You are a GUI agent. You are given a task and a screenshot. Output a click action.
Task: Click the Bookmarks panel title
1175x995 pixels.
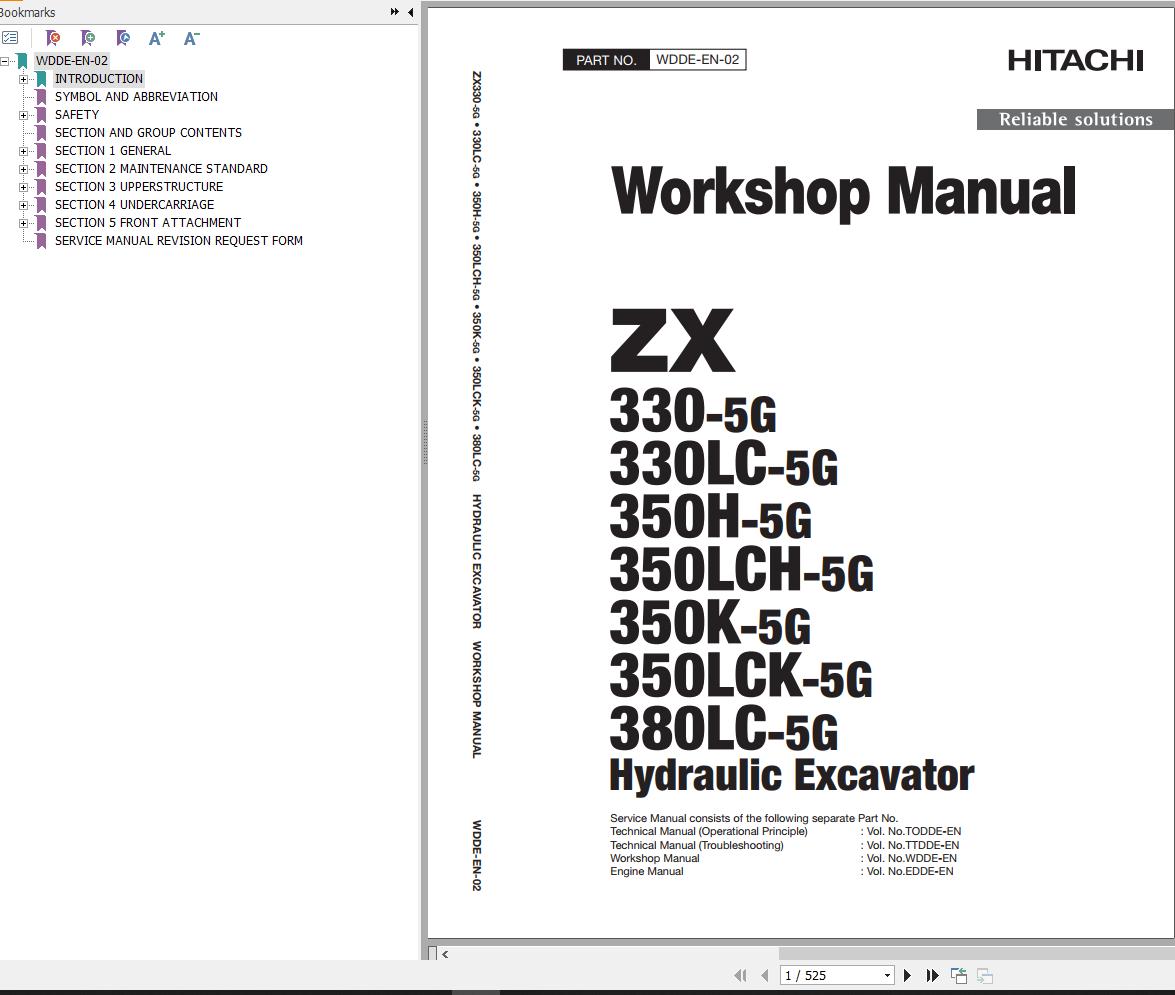pos(27,12)
